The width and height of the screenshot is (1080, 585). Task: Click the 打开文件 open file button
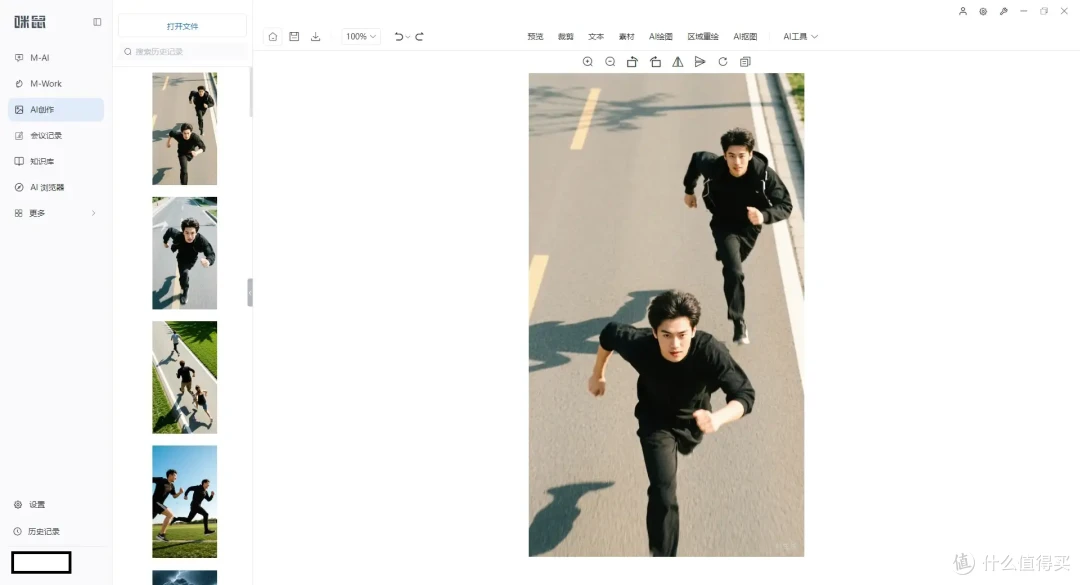pos(183,25)
